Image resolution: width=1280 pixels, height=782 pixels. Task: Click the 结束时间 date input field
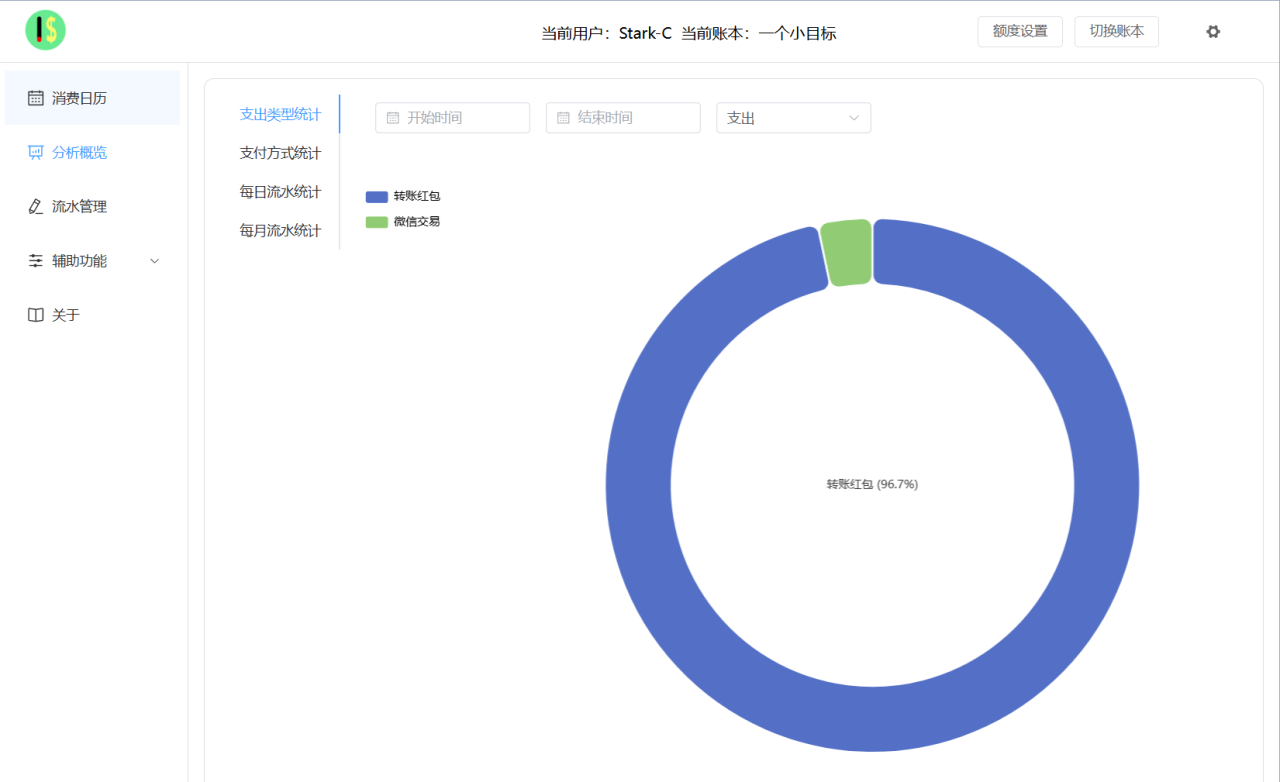tap(632, 118)
